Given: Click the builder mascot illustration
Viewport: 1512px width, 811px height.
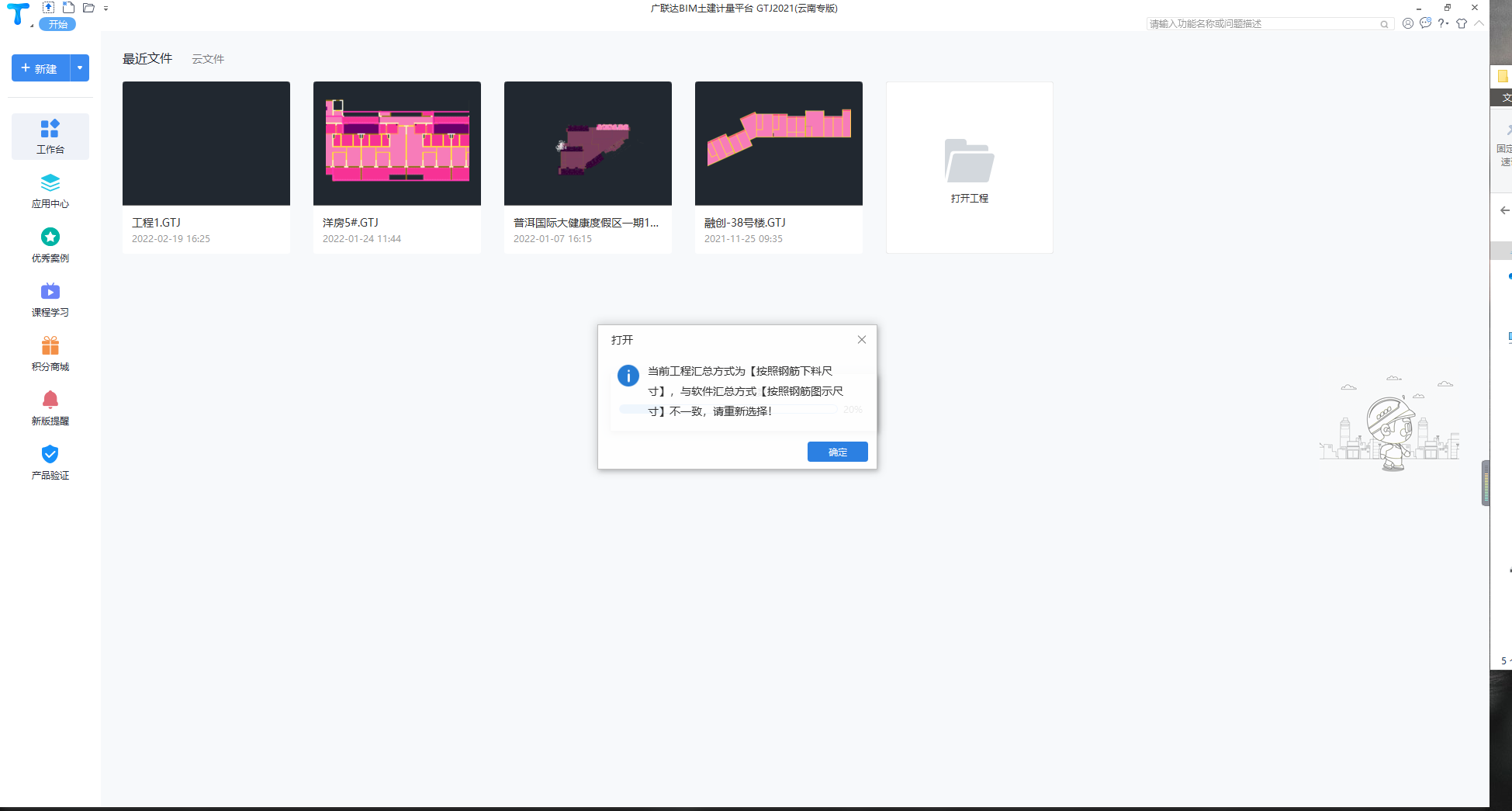Looking at the screenshot, I should click(1390, 433).
